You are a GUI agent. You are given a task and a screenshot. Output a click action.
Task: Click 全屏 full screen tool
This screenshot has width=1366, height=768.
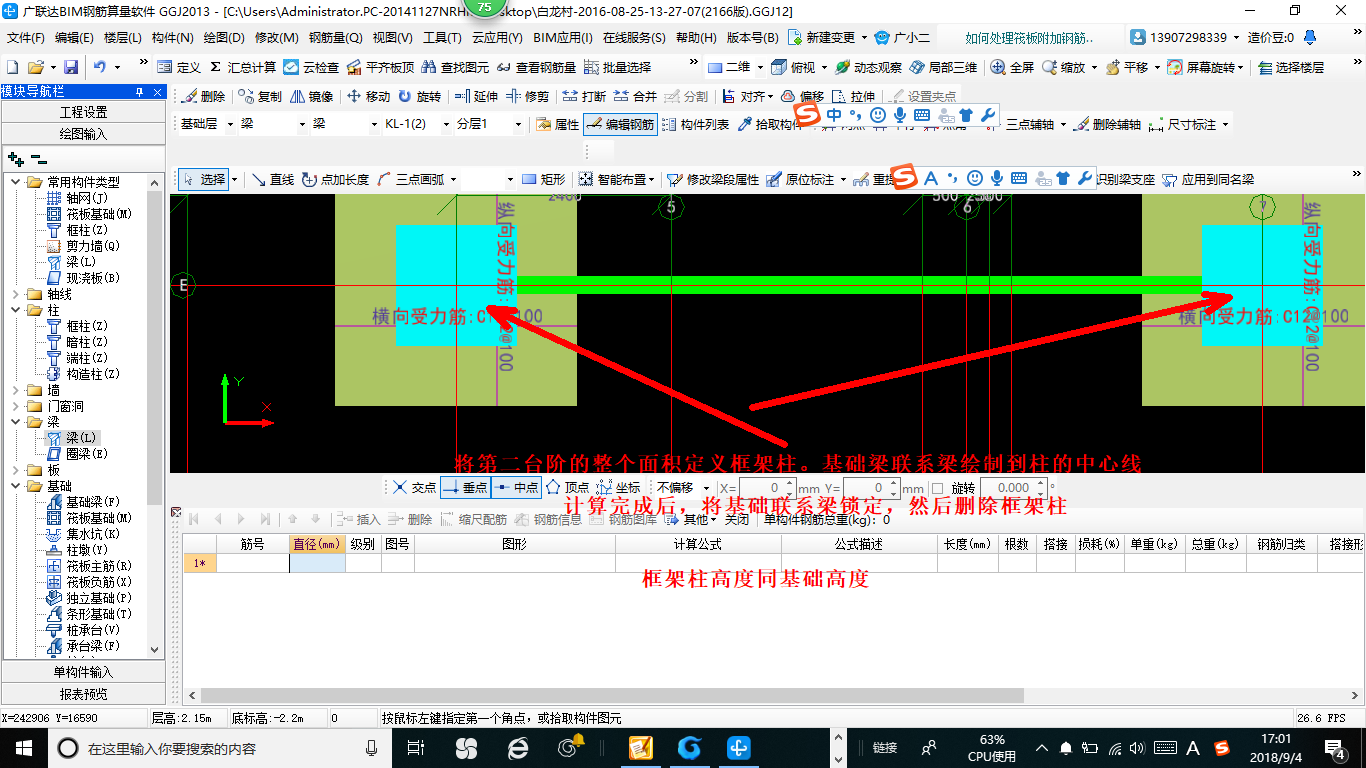coord(1013,67)
